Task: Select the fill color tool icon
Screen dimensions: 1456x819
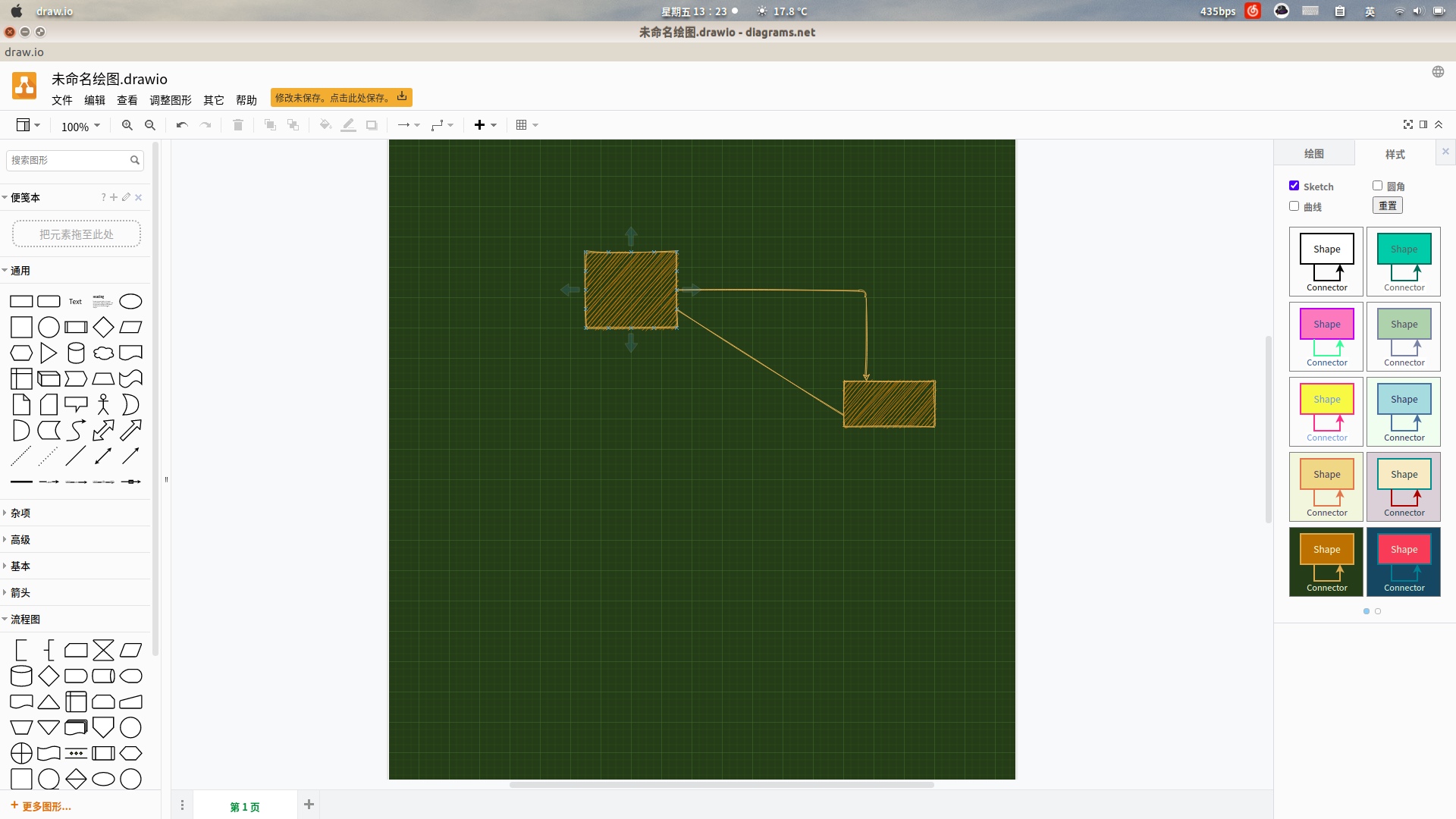Action: tap(324, 124)
